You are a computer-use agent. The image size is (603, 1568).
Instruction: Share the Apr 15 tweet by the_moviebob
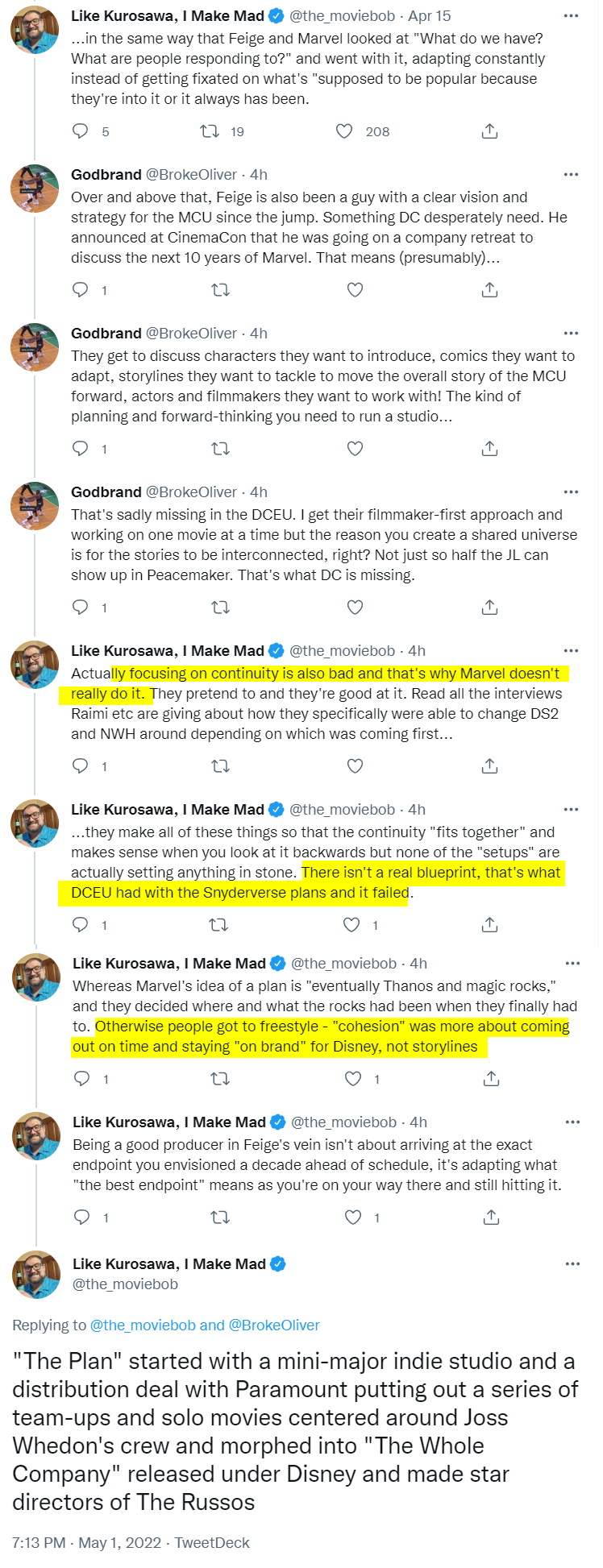[489, 131]
